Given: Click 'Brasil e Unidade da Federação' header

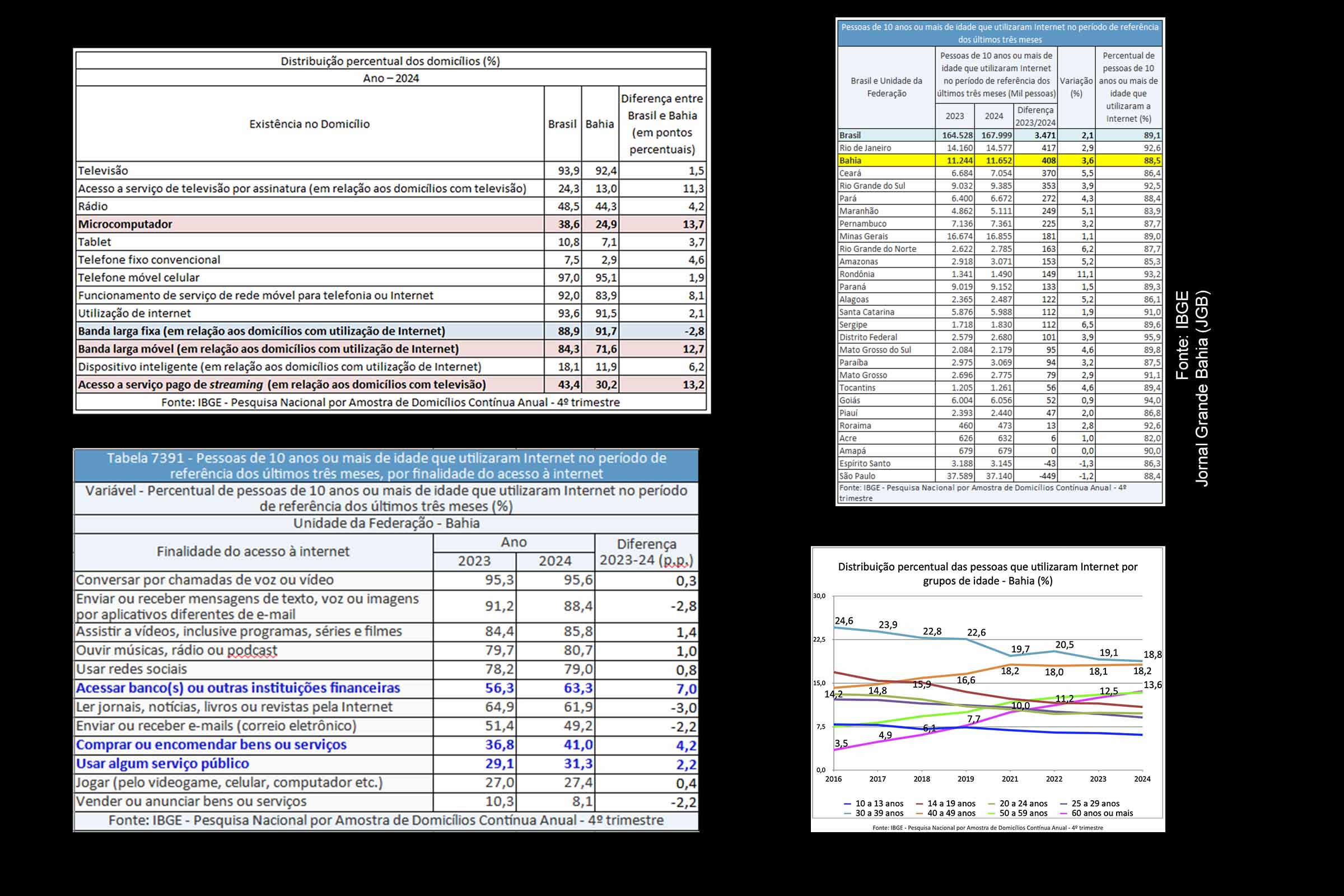Looking at the screenshot, I should coord(886,87).
